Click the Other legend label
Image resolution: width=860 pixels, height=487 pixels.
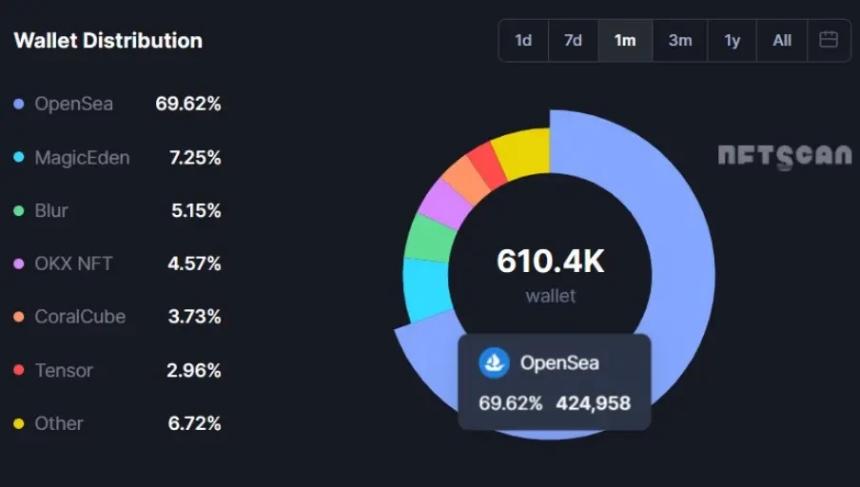[59, 423]
